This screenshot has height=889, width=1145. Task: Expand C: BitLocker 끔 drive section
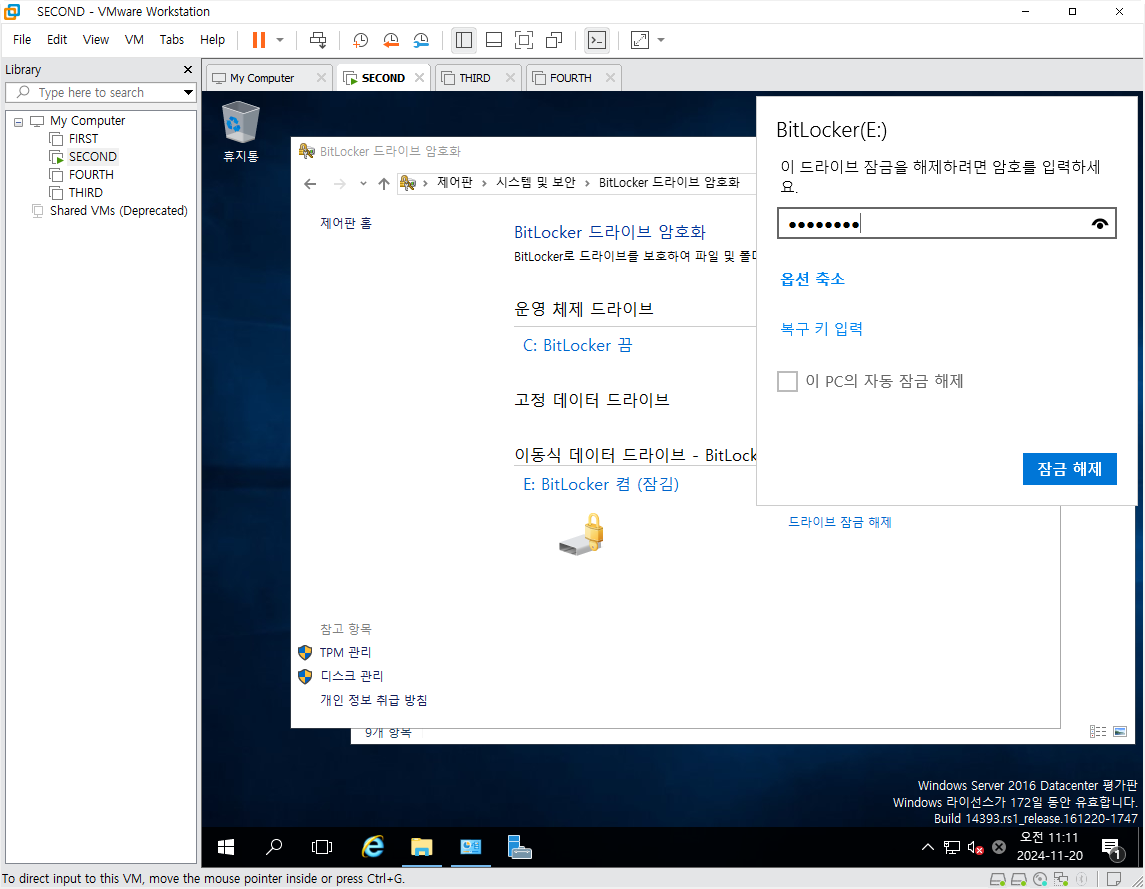(x=578, y=345)
